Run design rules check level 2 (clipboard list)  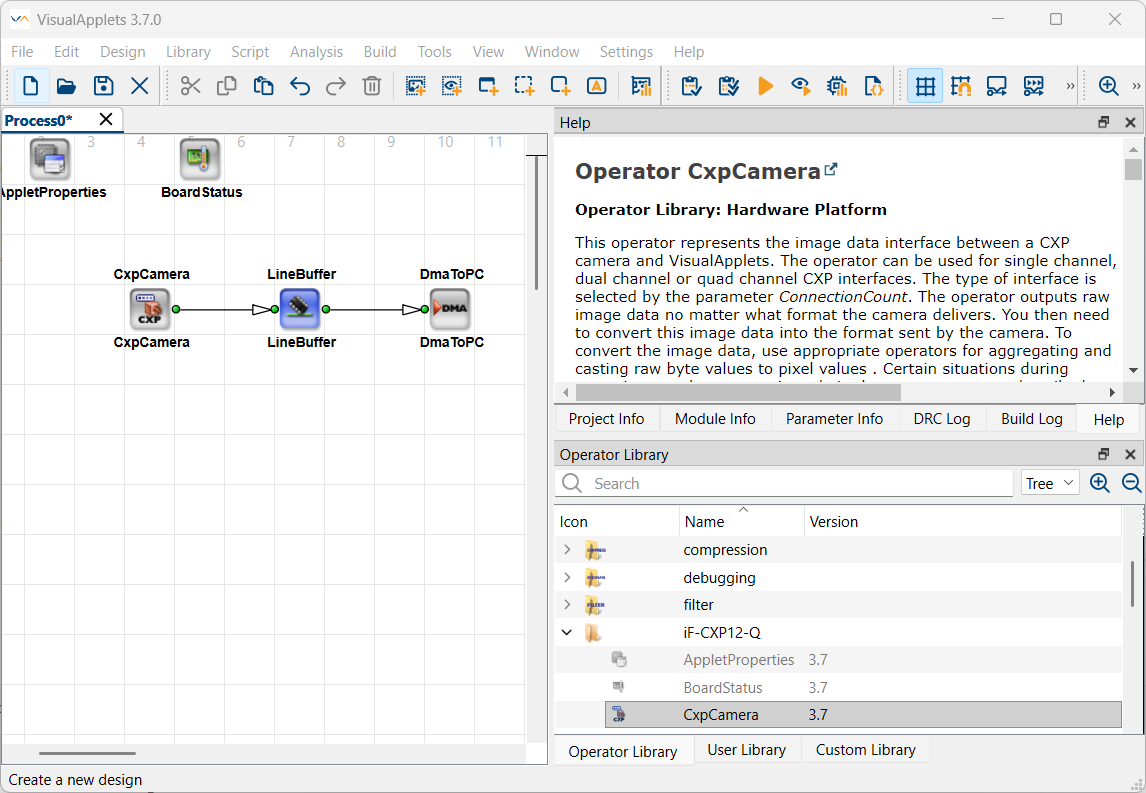point(728,86)
